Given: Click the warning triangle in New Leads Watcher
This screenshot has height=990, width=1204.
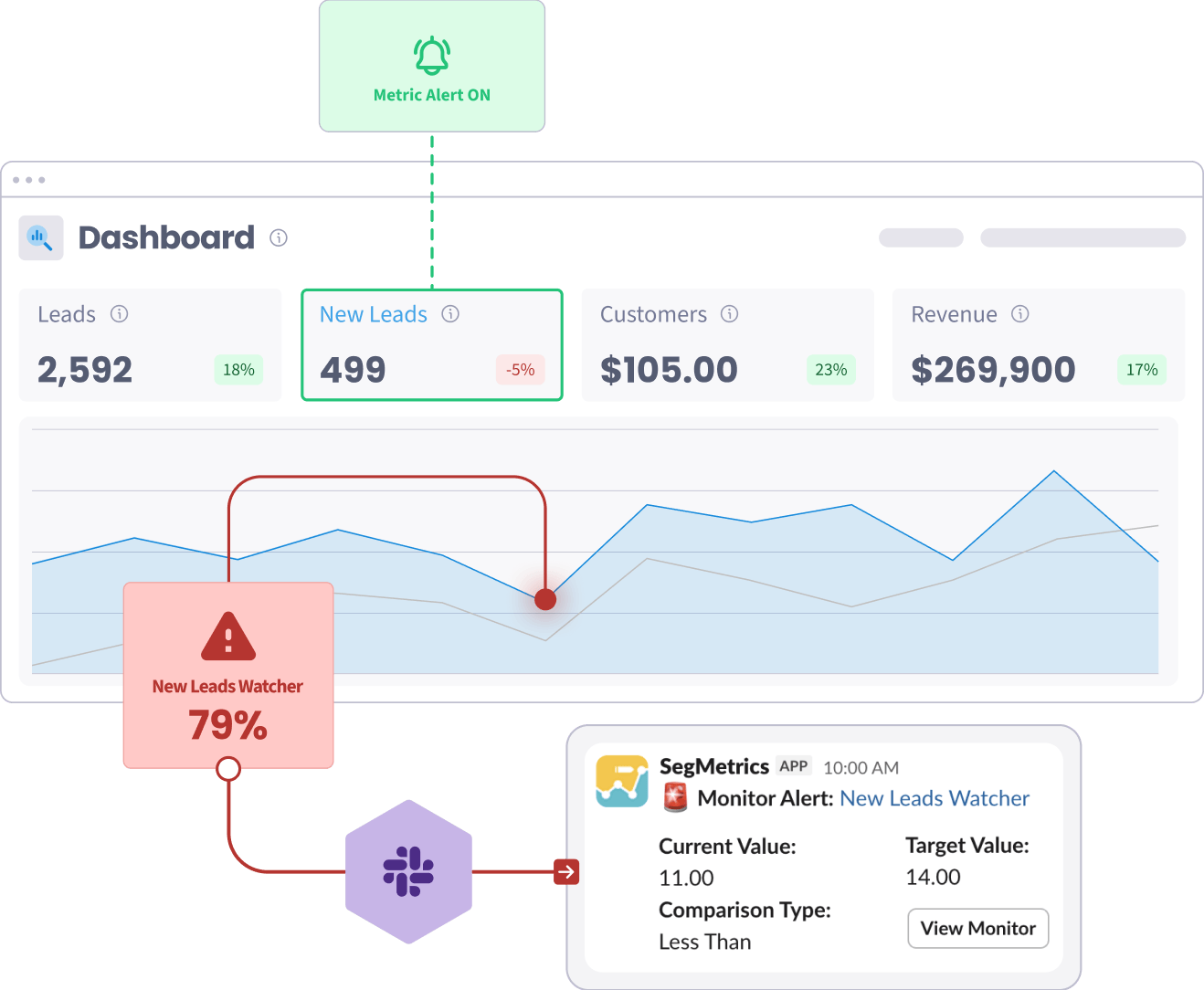Looking at the screenshot, I should click(228, 637).
